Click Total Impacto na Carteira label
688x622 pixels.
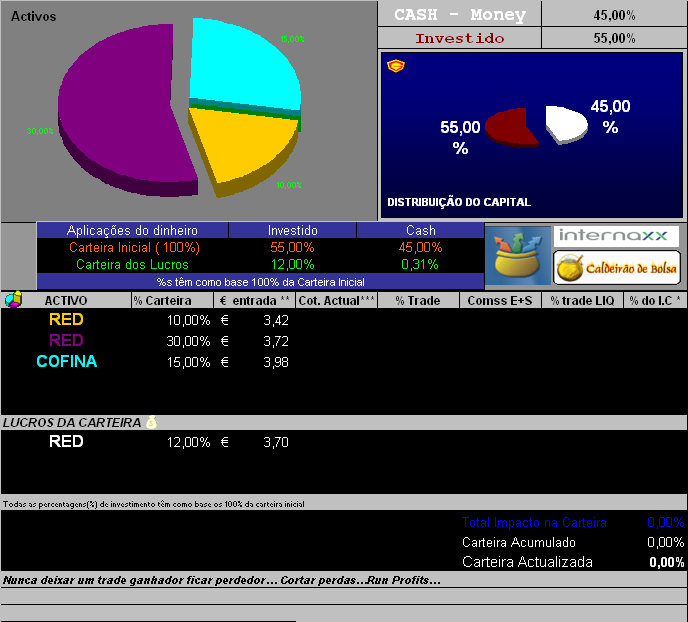[x=534, y=522]
